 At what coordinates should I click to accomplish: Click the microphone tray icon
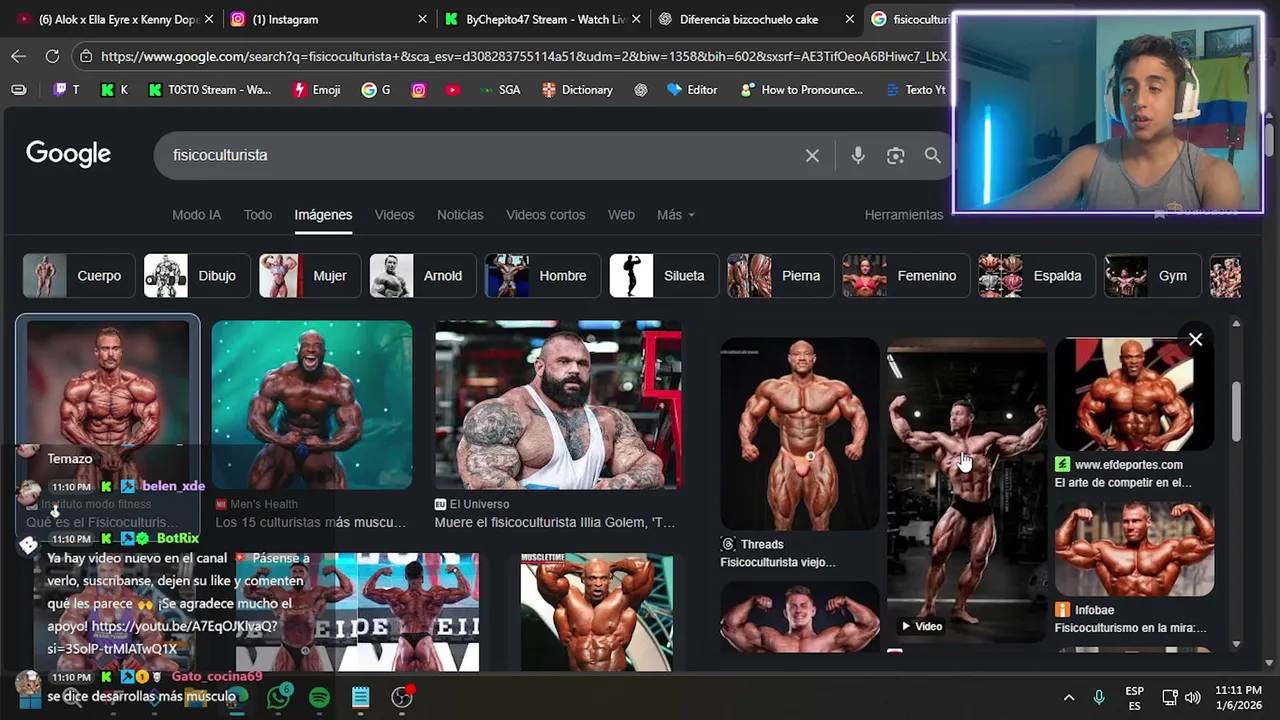pos(1098,697)
